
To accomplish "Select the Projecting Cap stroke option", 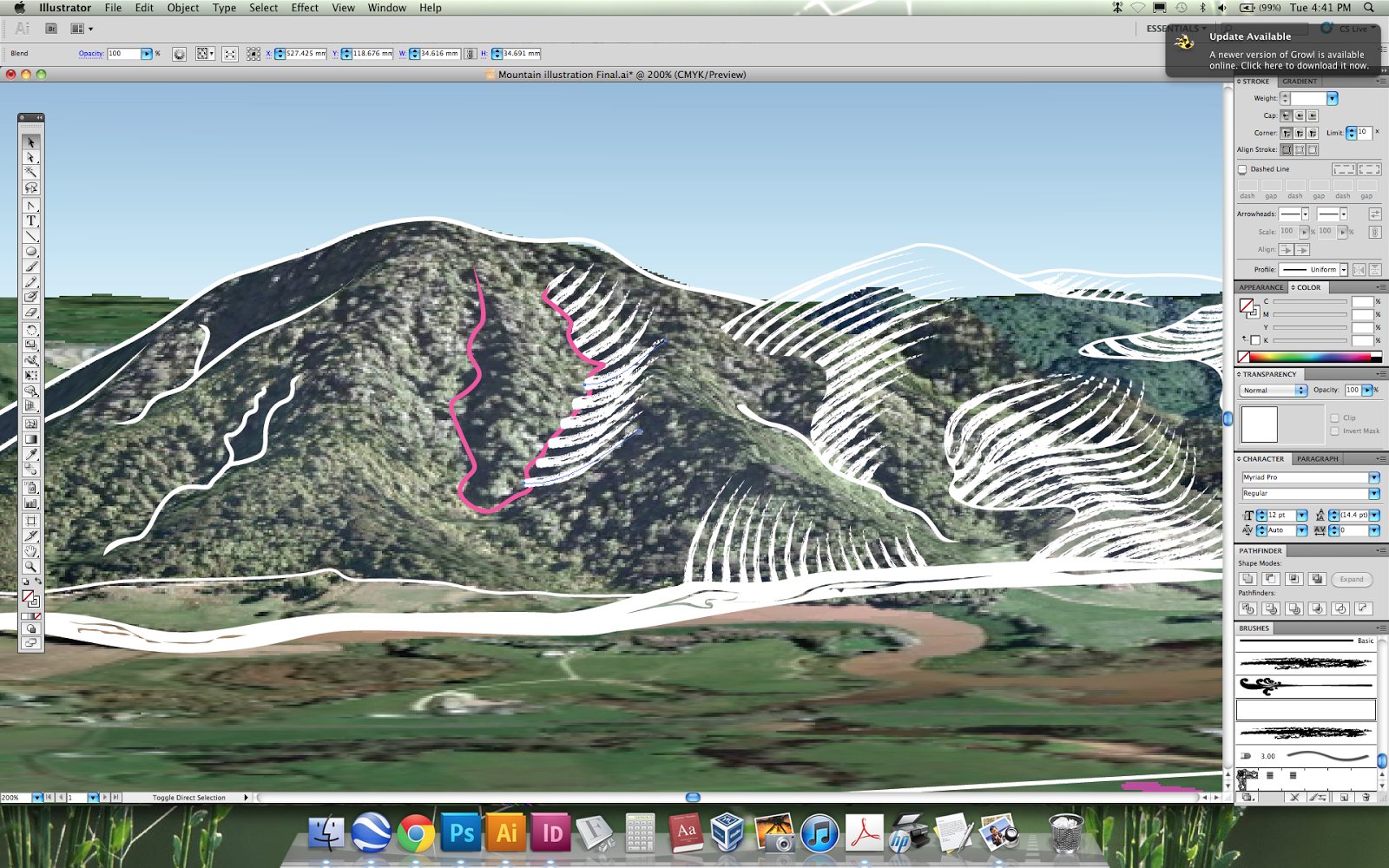I will coord(1312,115).
